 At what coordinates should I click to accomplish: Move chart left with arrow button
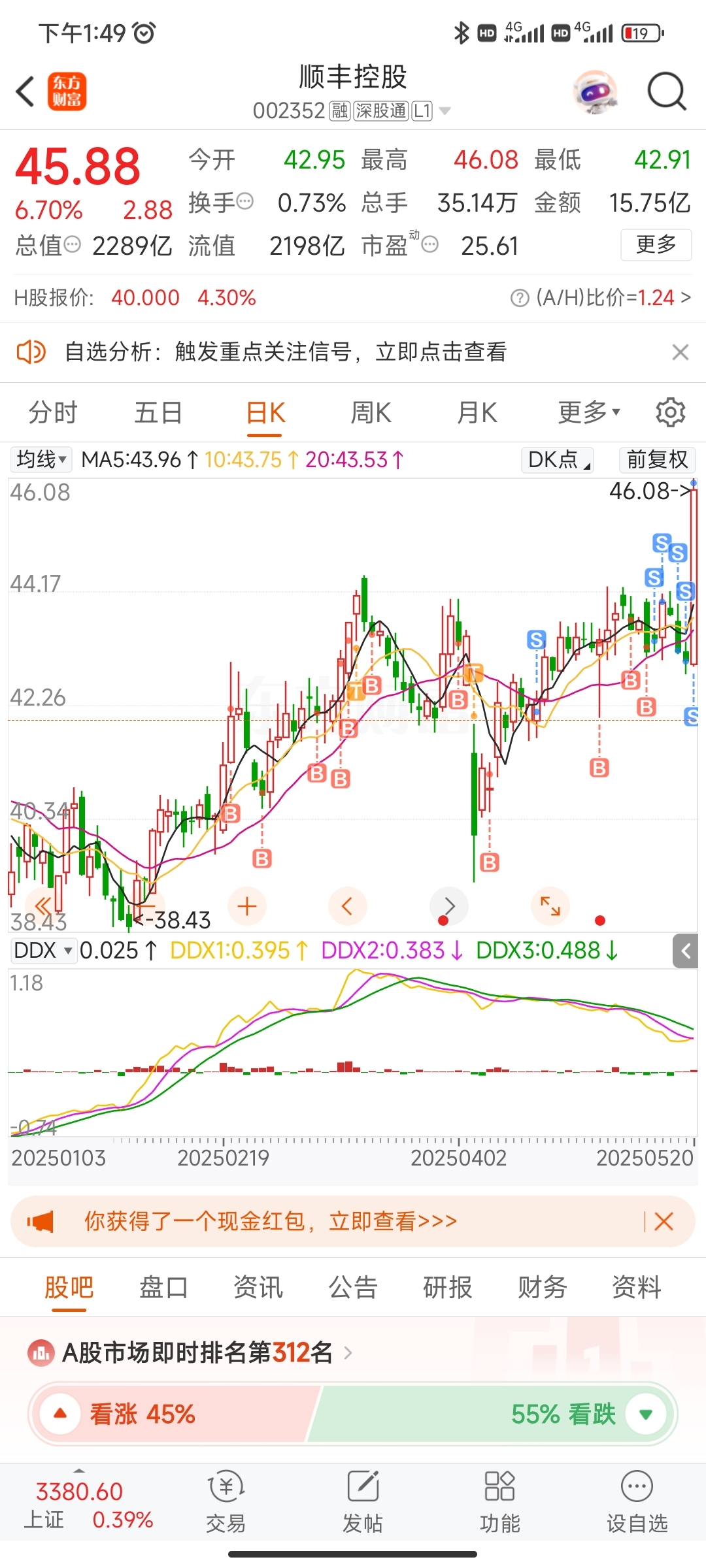click(348, 906)
